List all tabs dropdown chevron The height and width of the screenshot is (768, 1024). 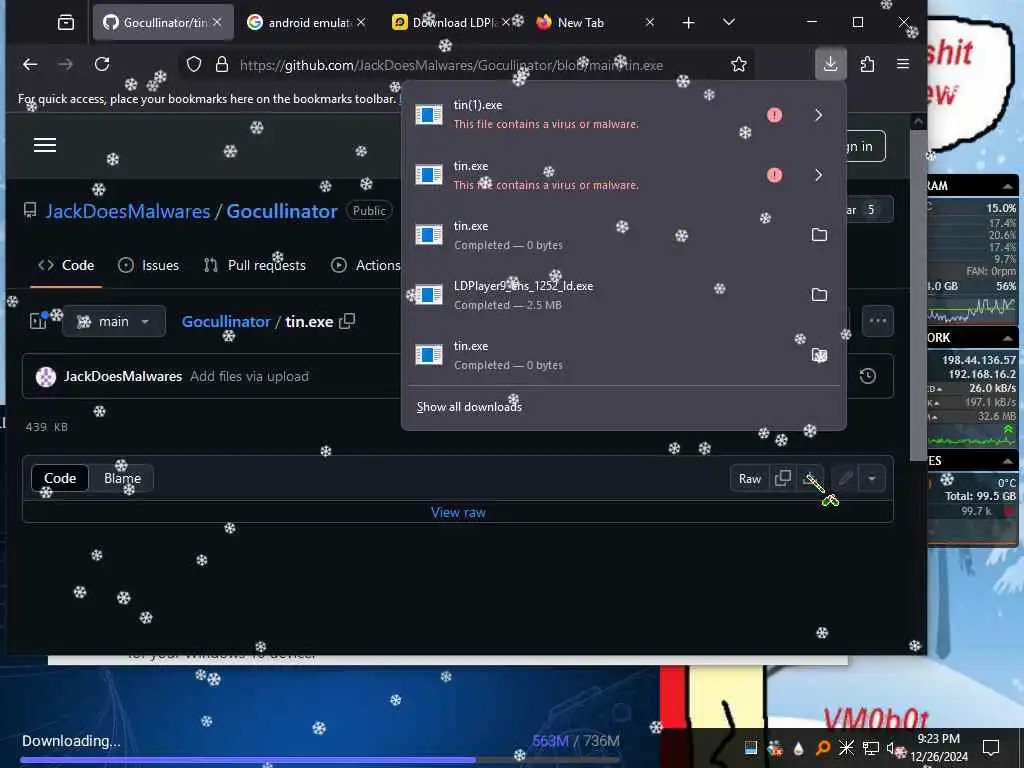point(729,22)
